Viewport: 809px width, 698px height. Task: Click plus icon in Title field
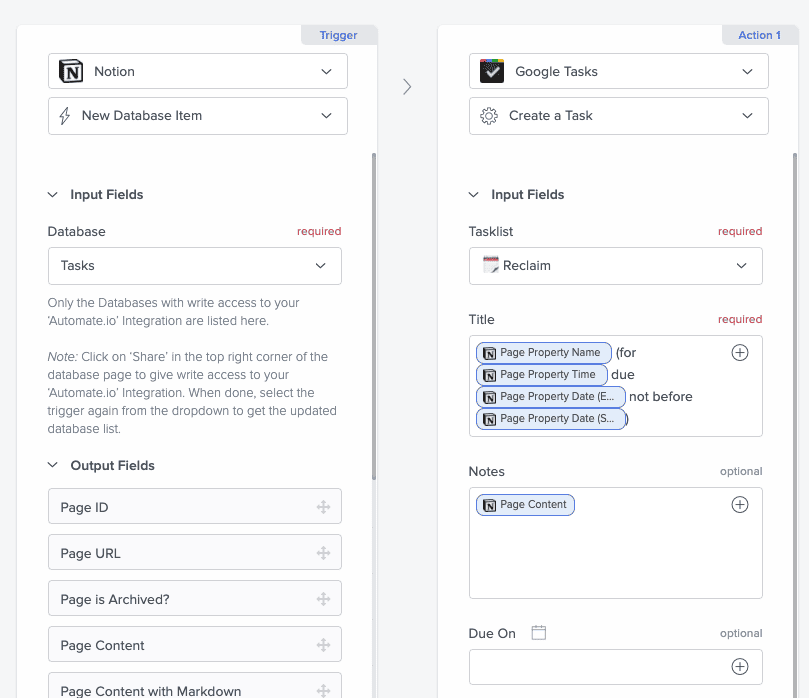pyautogui.click(x=740, y=352)
